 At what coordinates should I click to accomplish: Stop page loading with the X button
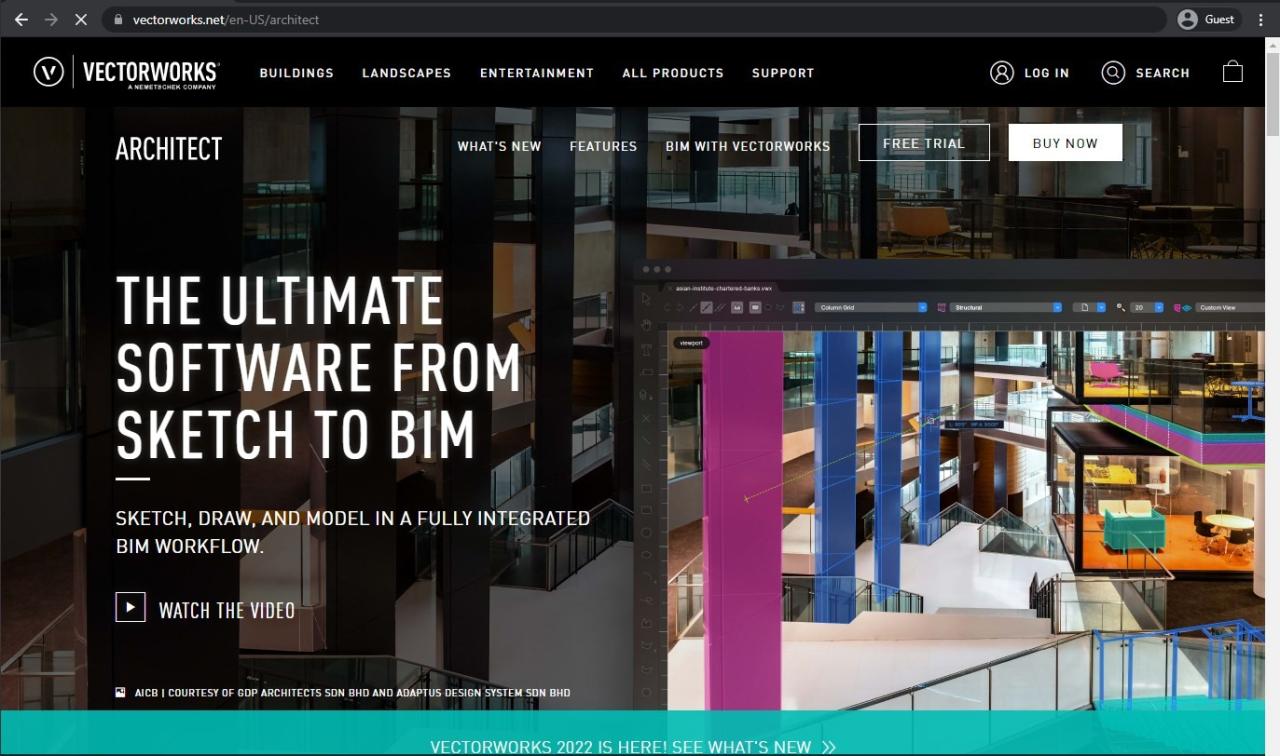click(x=81, y=19)
